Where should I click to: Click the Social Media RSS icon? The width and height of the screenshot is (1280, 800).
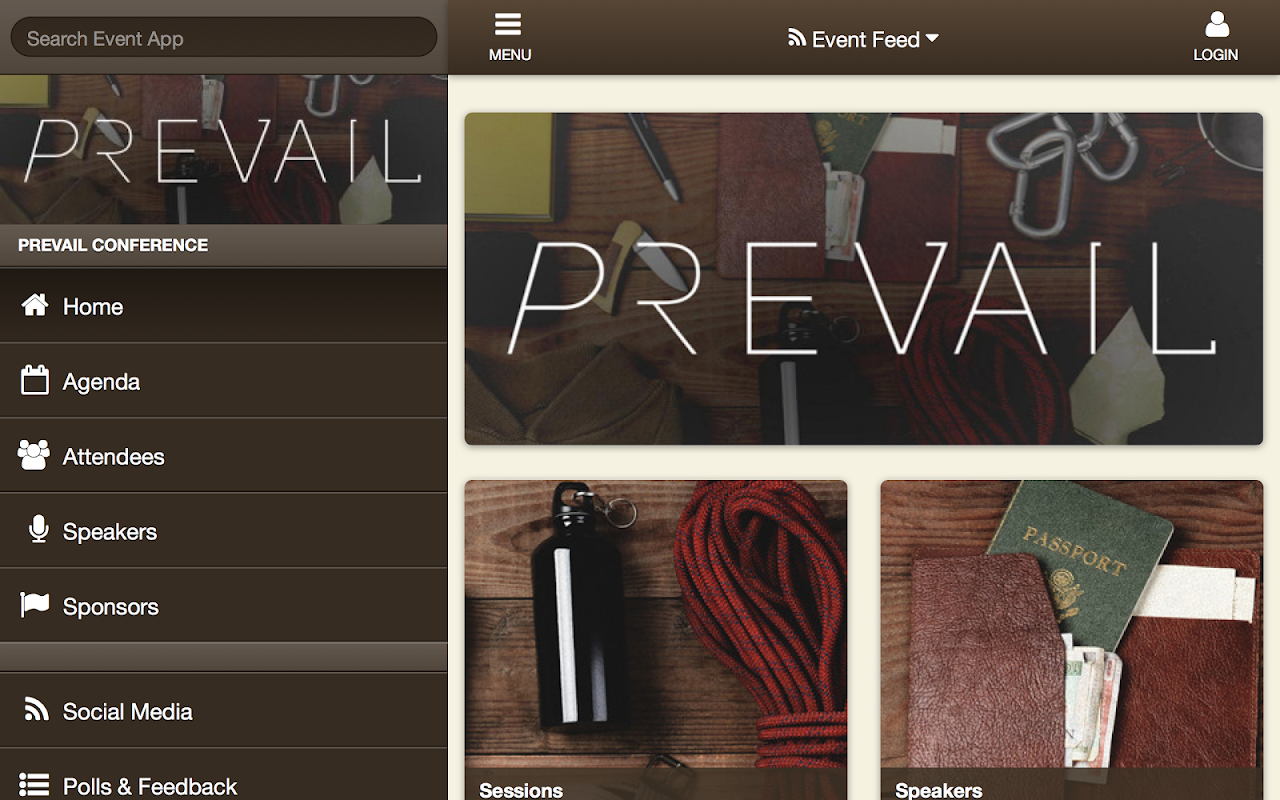[36, 710]
